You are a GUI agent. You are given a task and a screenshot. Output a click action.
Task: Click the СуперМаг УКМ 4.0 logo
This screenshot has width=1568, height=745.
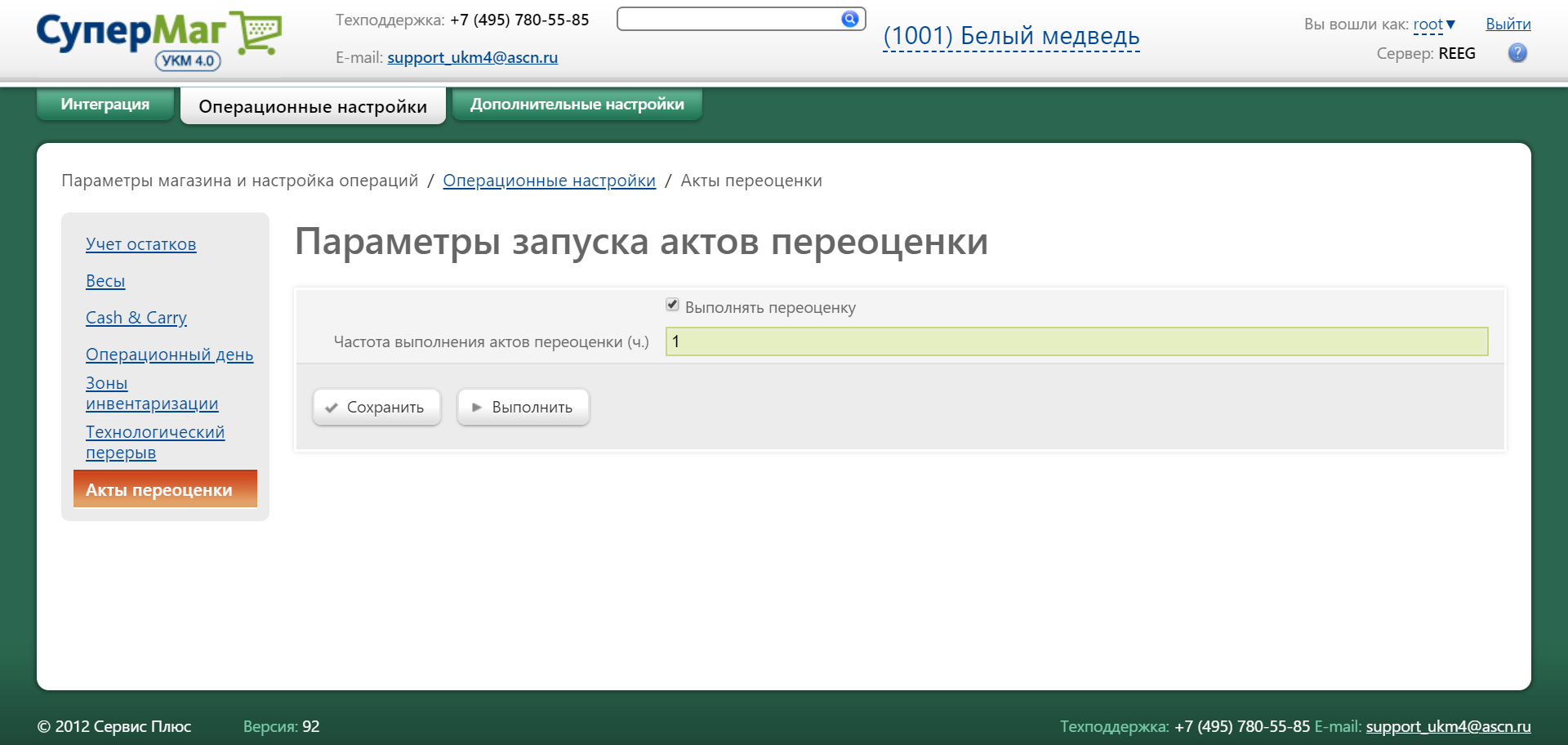159,40
